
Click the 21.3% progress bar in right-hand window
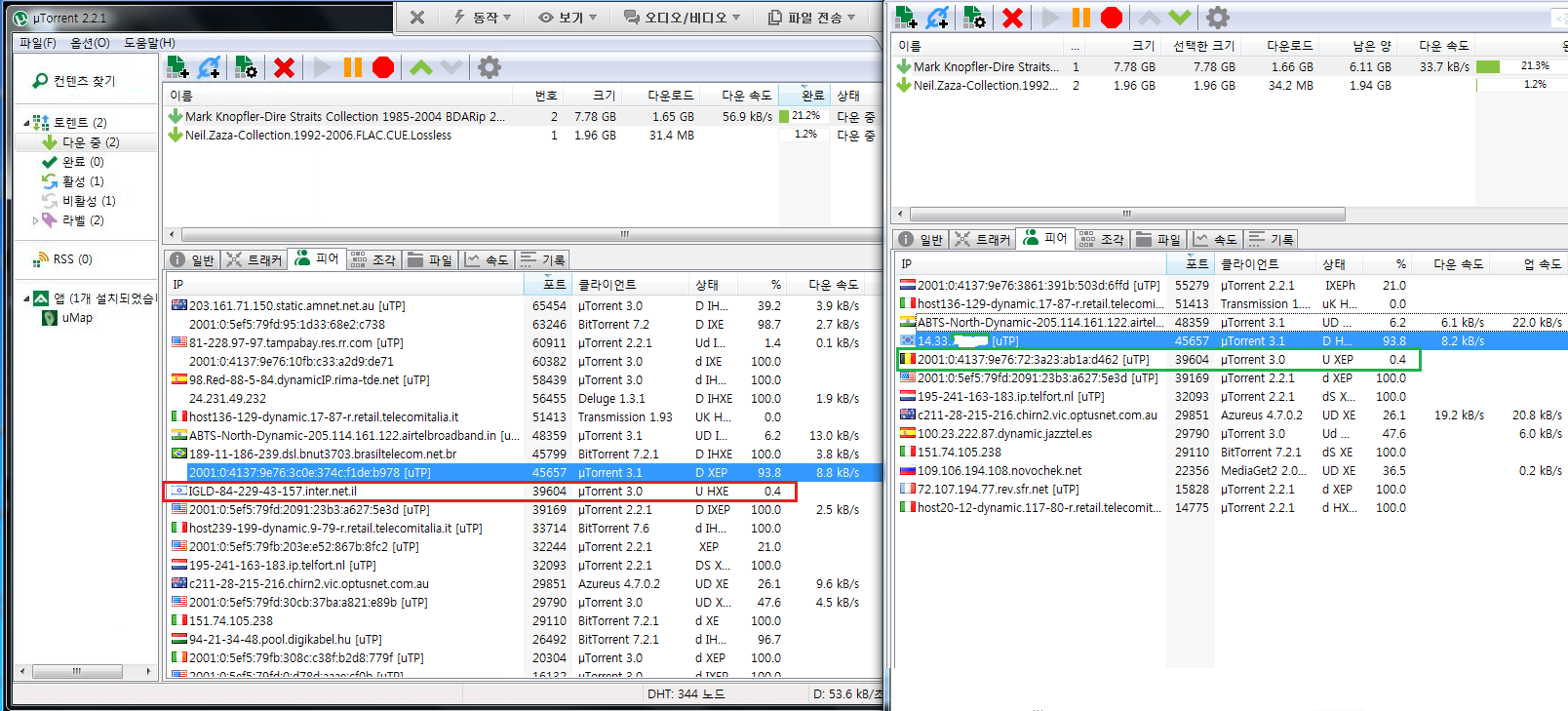(x=1521, y=66)
